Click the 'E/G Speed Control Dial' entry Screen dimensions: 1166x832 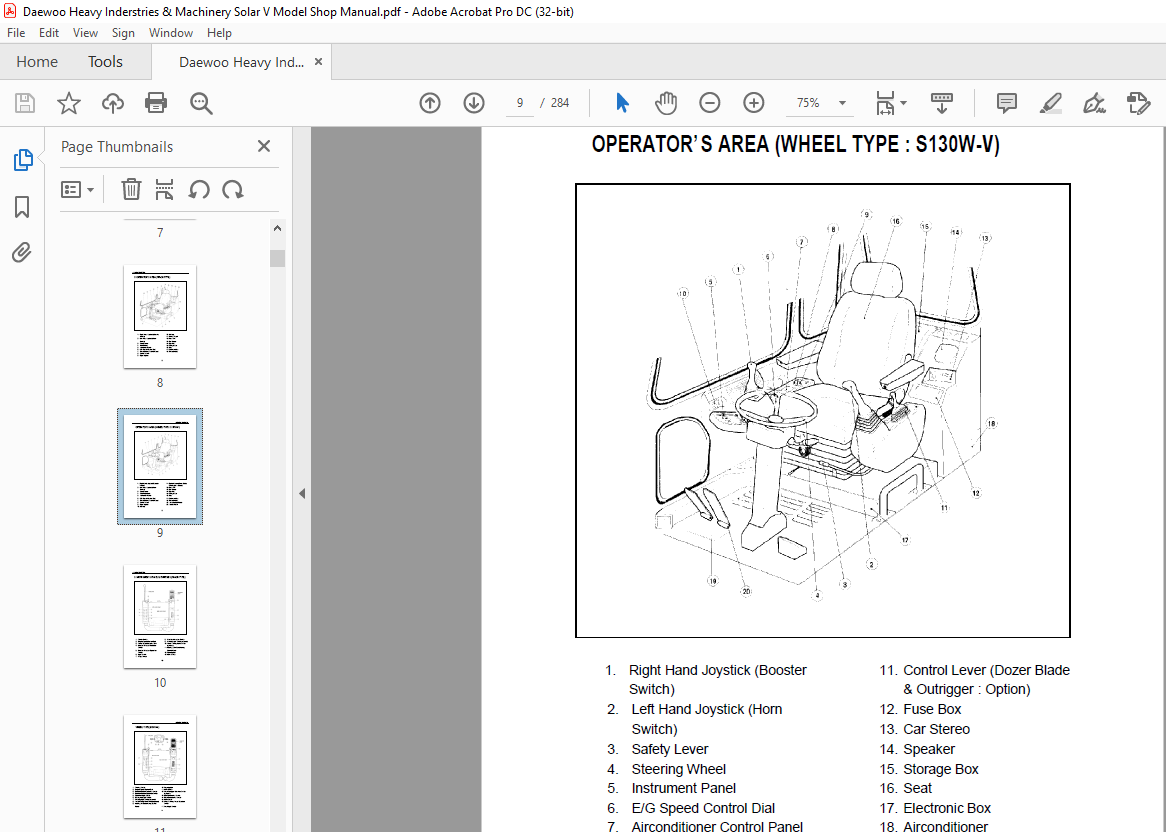coord(691,808)
